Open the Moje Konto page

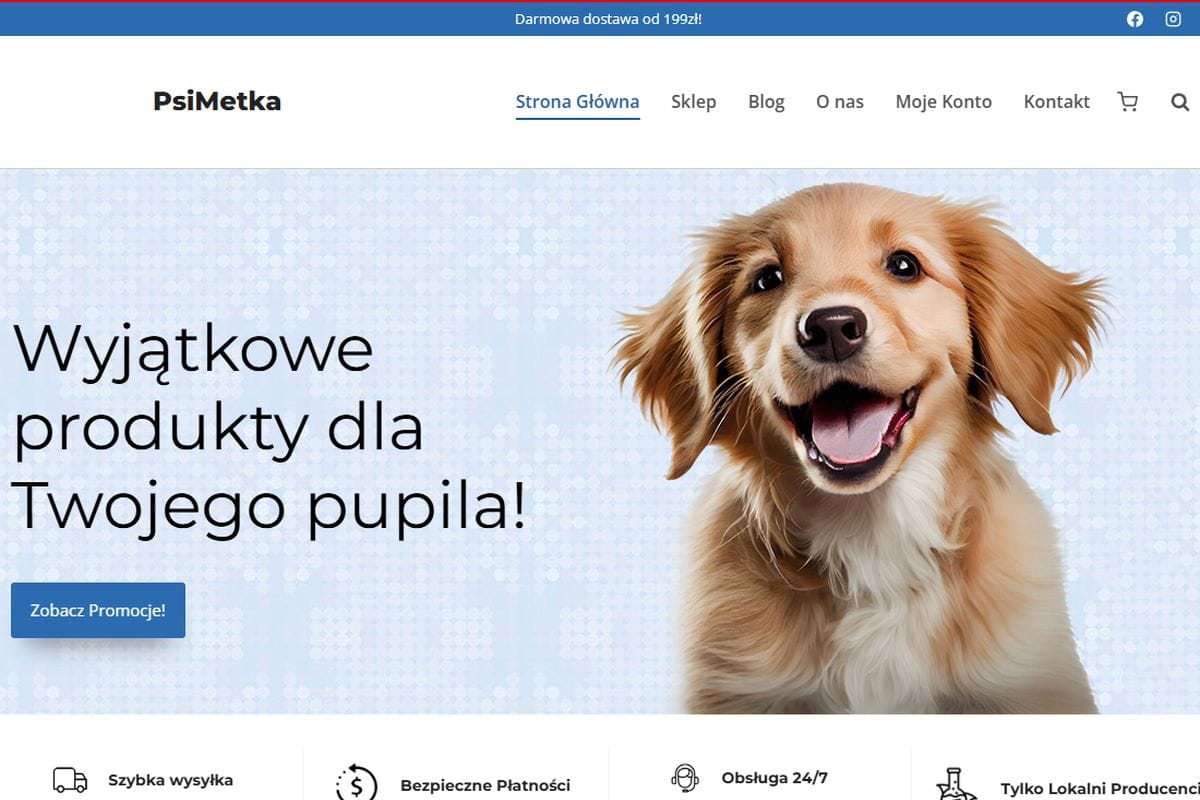pyautogui.click(x=944, y=102)
